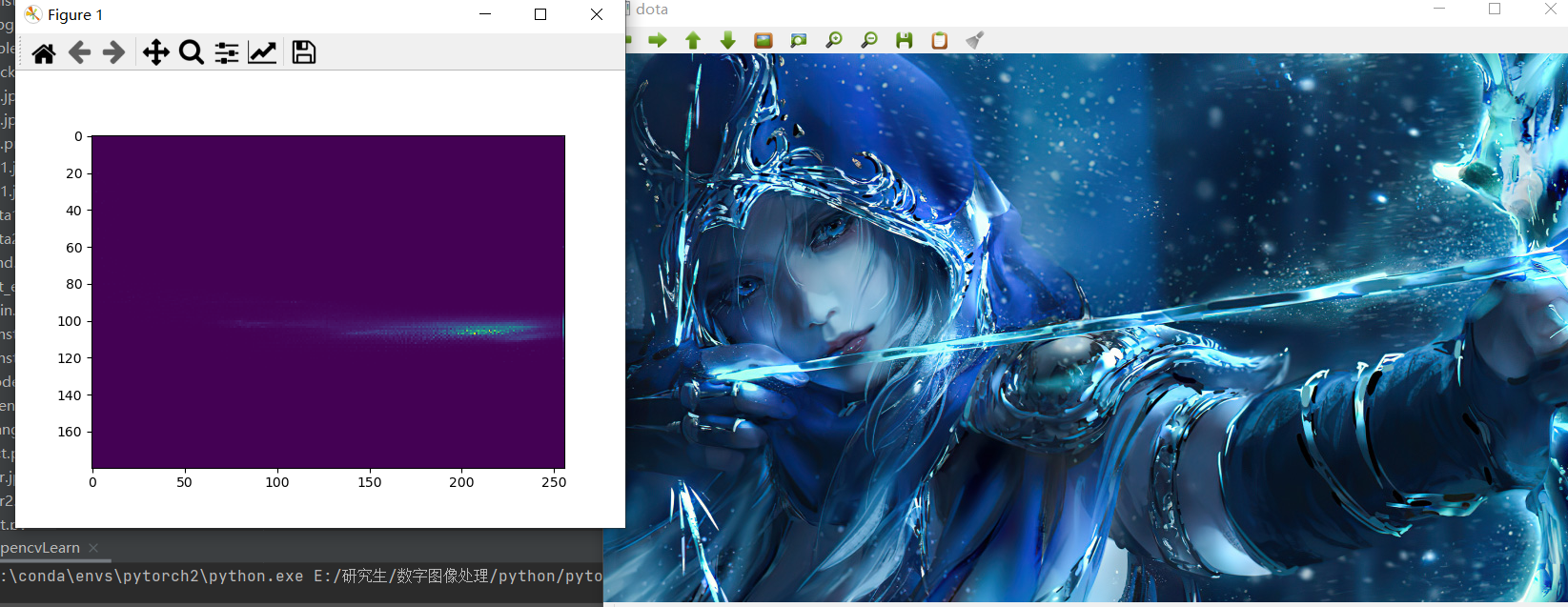
Task: Zoom in on the dota image
Action: tap(834, 40)
